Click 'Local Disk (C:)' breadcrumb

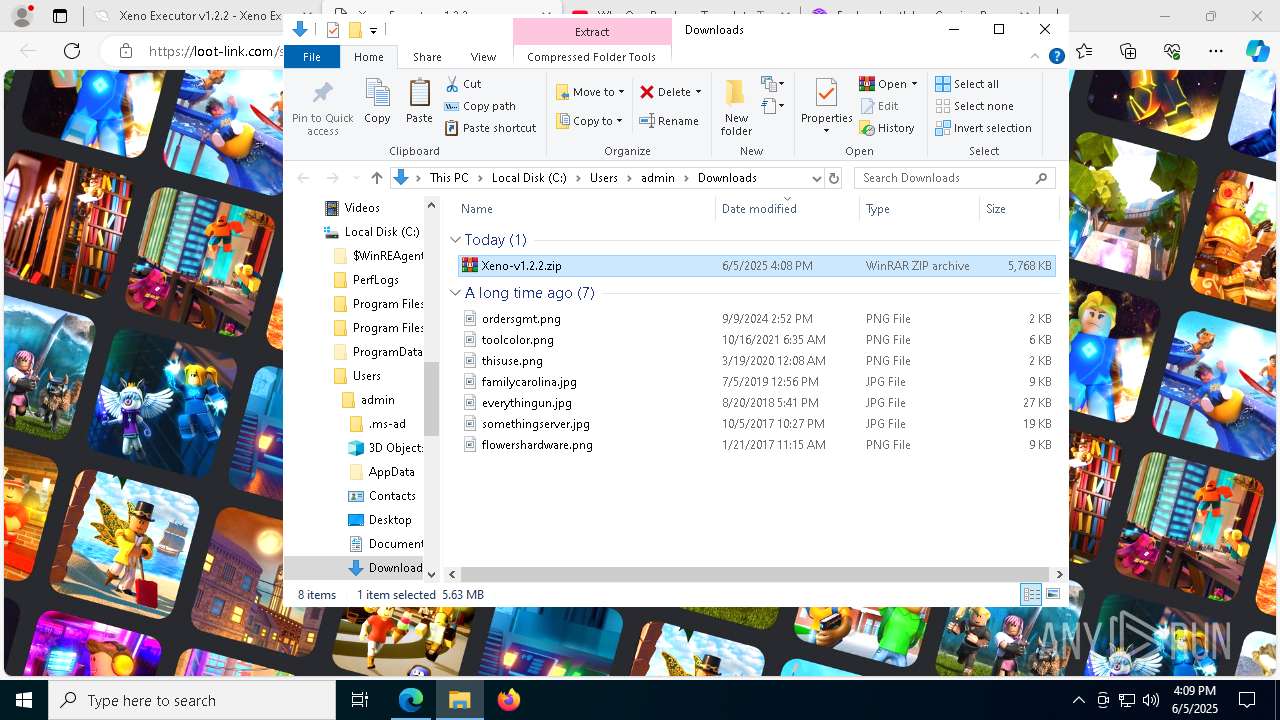(x=529, y=178)
